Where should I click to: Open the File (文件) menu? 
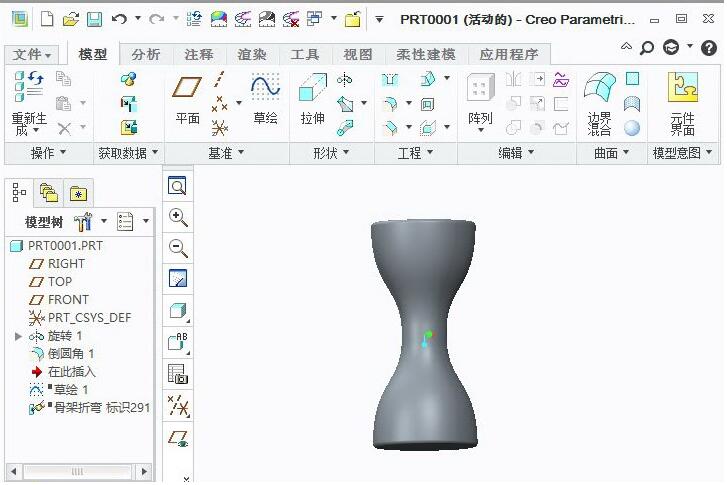[x=31, y=55]
